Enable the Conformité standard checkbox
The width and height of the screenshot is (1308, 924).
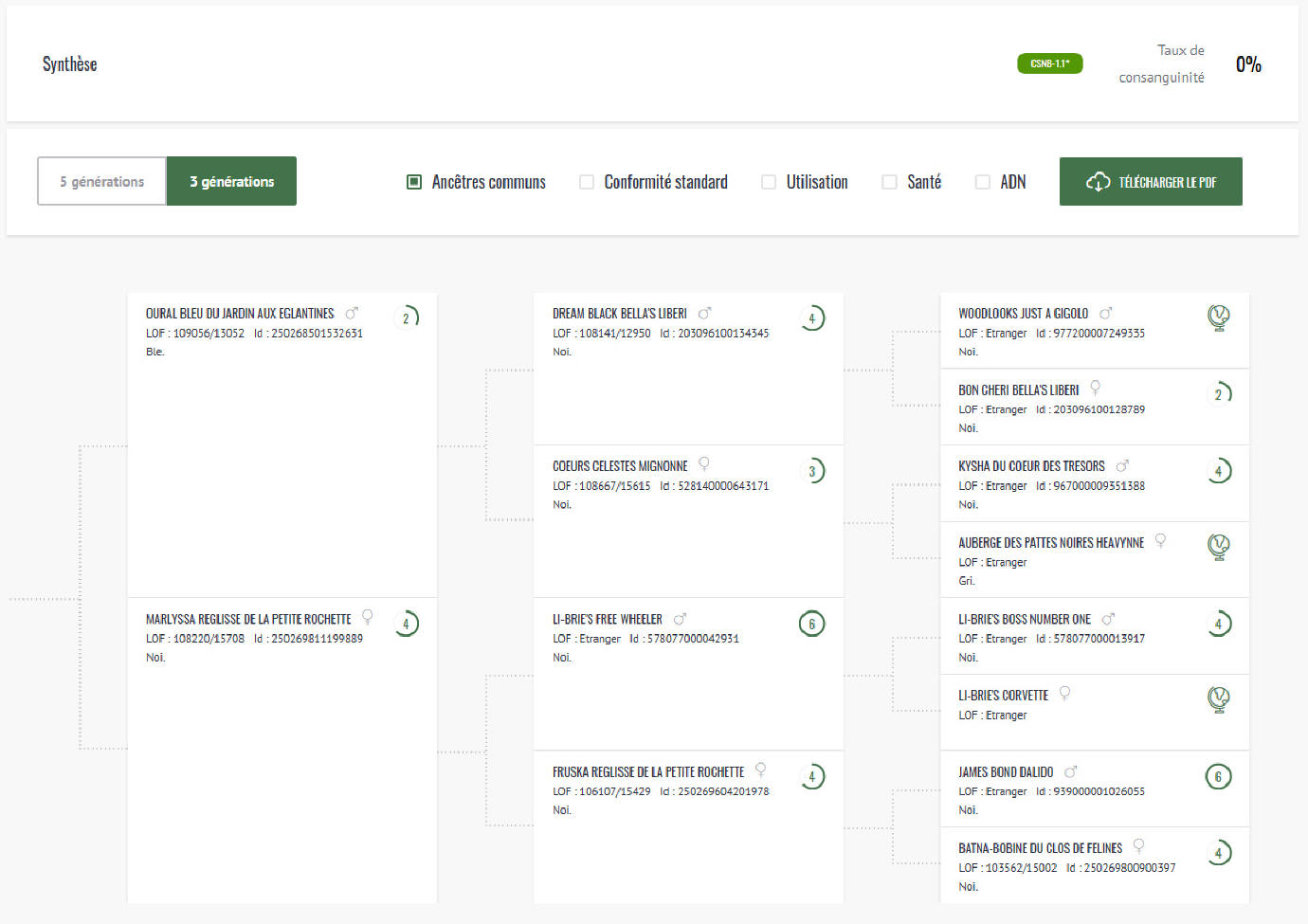tap(587, 182)
